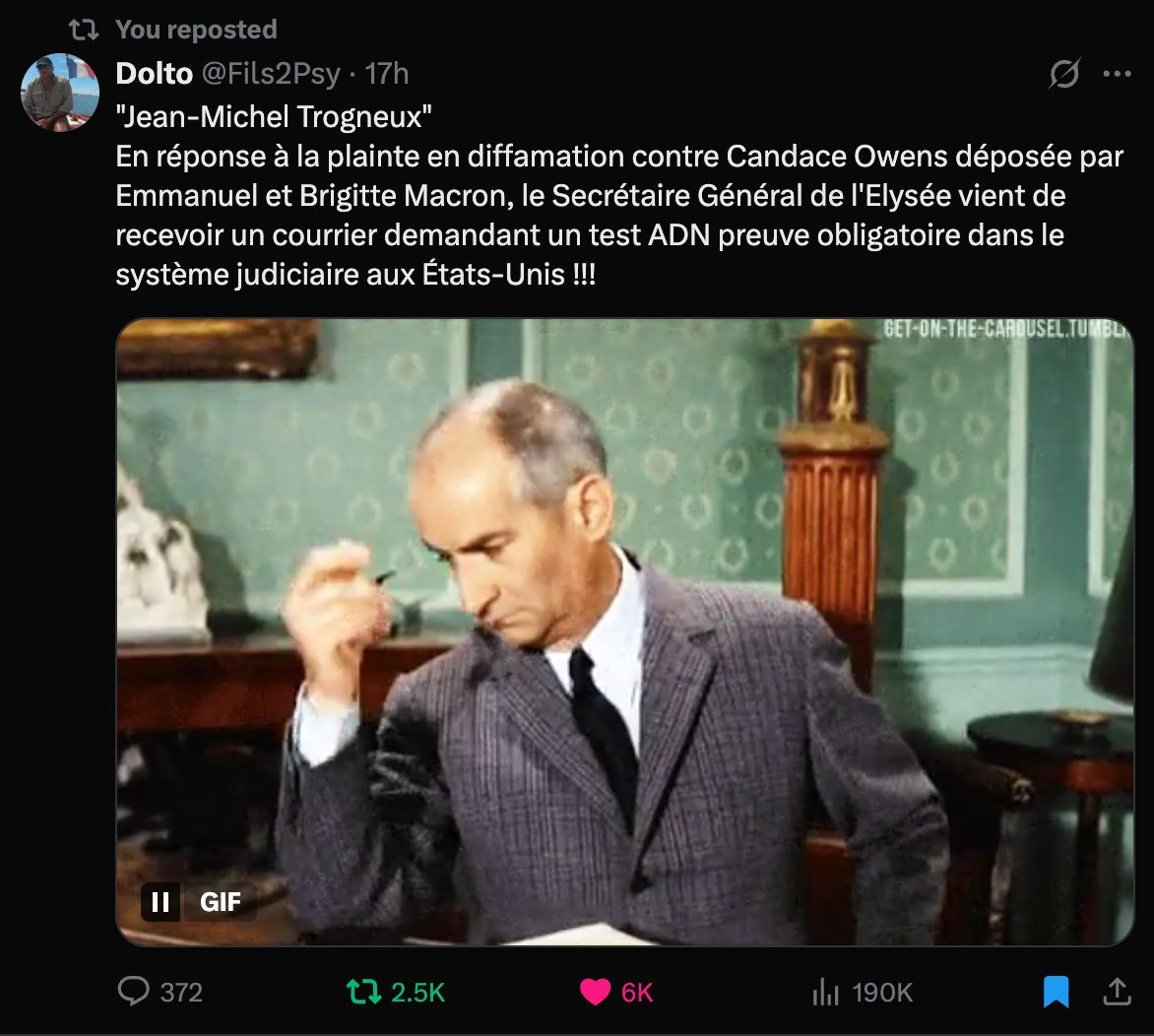
Task: View post analytics bar chart icon
Action: tap(825, 991)
